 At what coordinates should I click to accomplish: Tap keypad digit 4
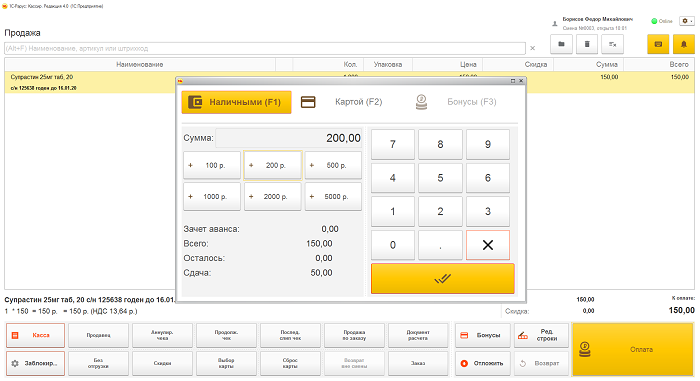coord(393,178)
